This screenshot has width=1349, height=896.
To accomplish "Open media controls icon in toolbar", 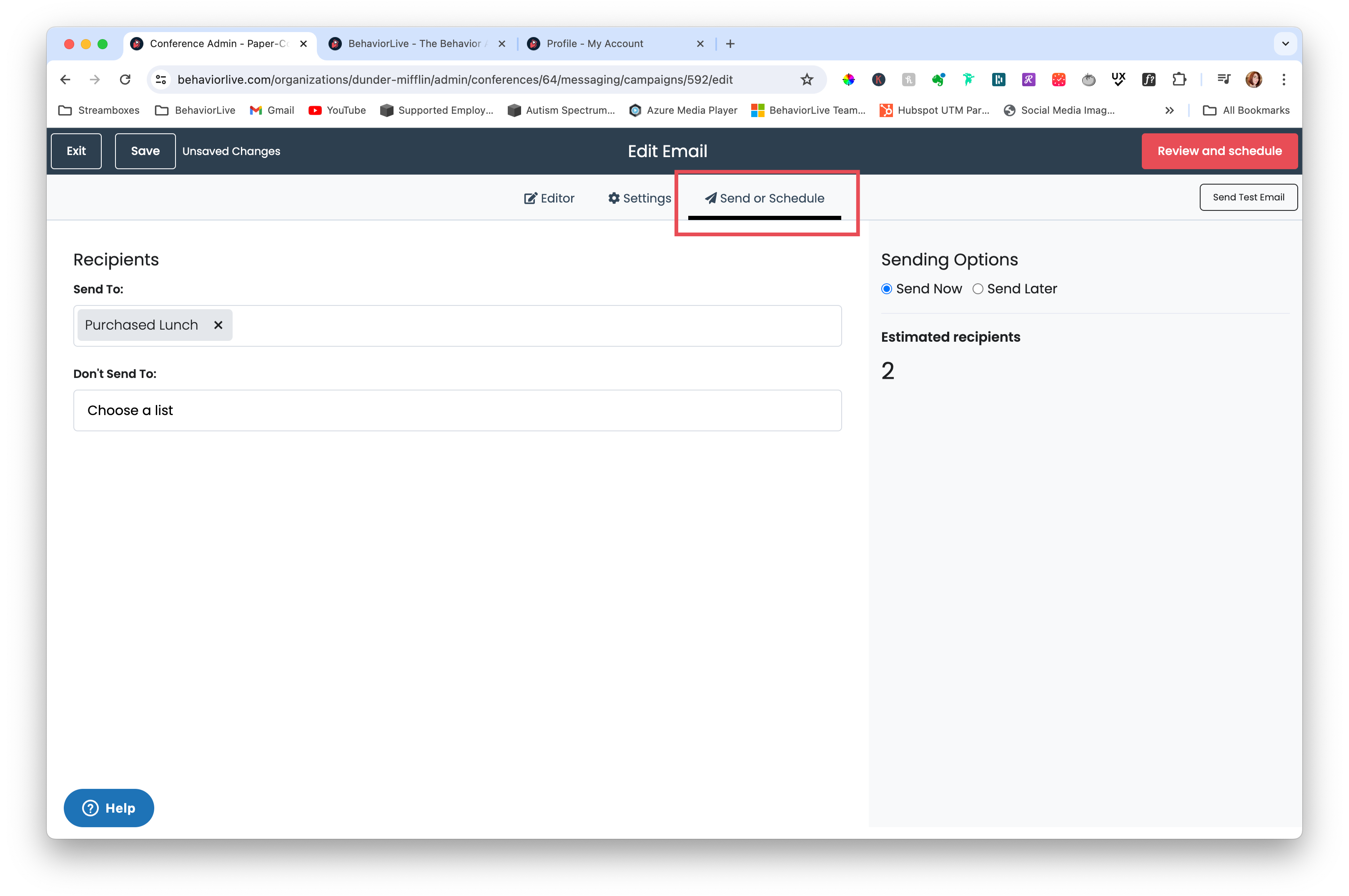I will 1223,80.
